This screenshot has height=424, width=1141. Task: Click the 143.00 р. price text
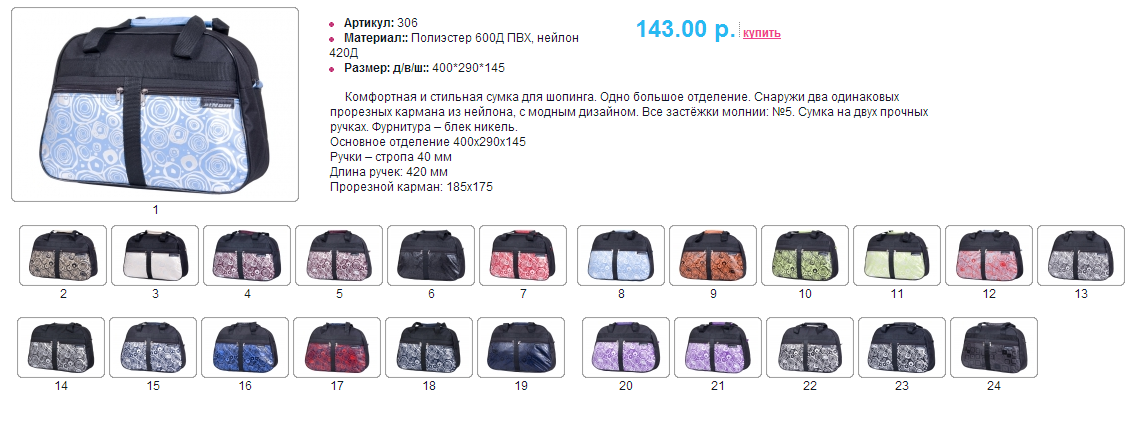[x=685, y=29]
